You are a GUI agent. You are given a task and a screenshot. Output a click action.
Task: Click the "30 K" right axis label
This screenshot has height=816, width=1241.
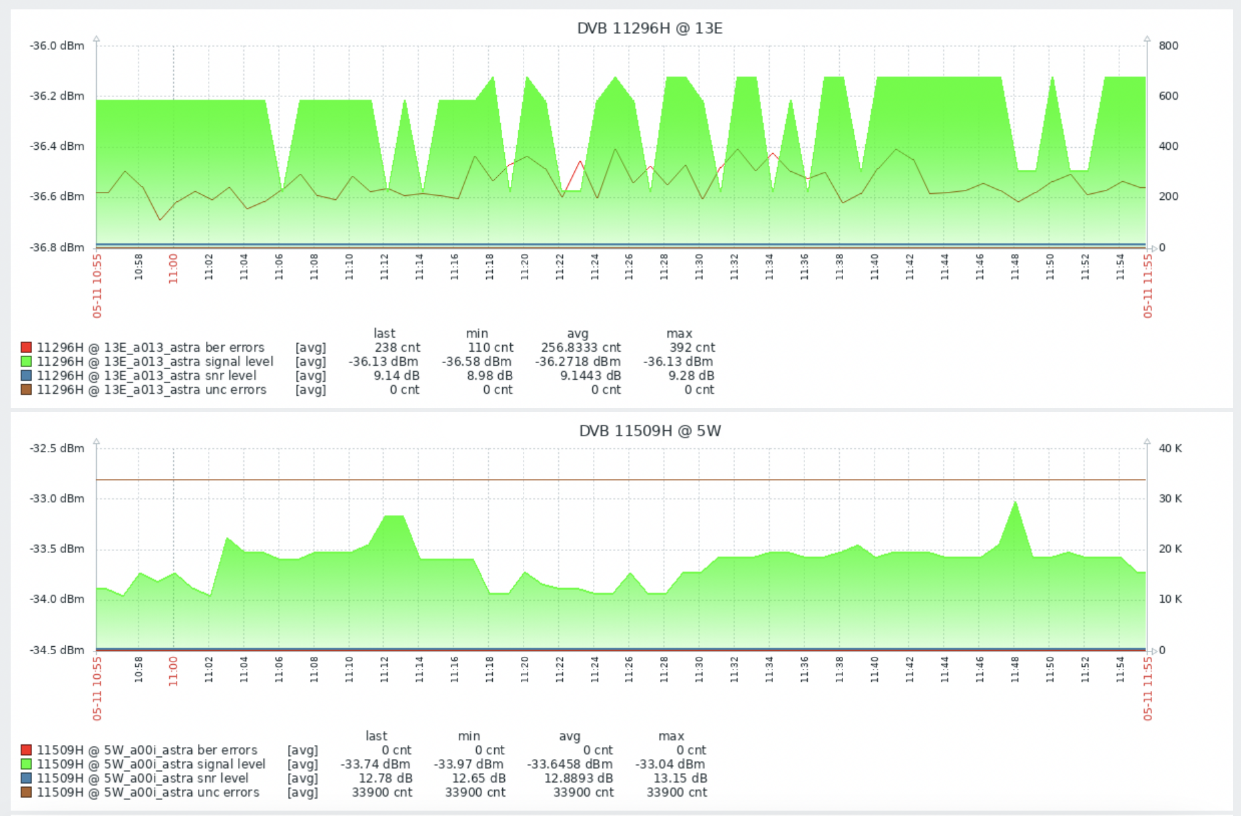pos(1172,499)
